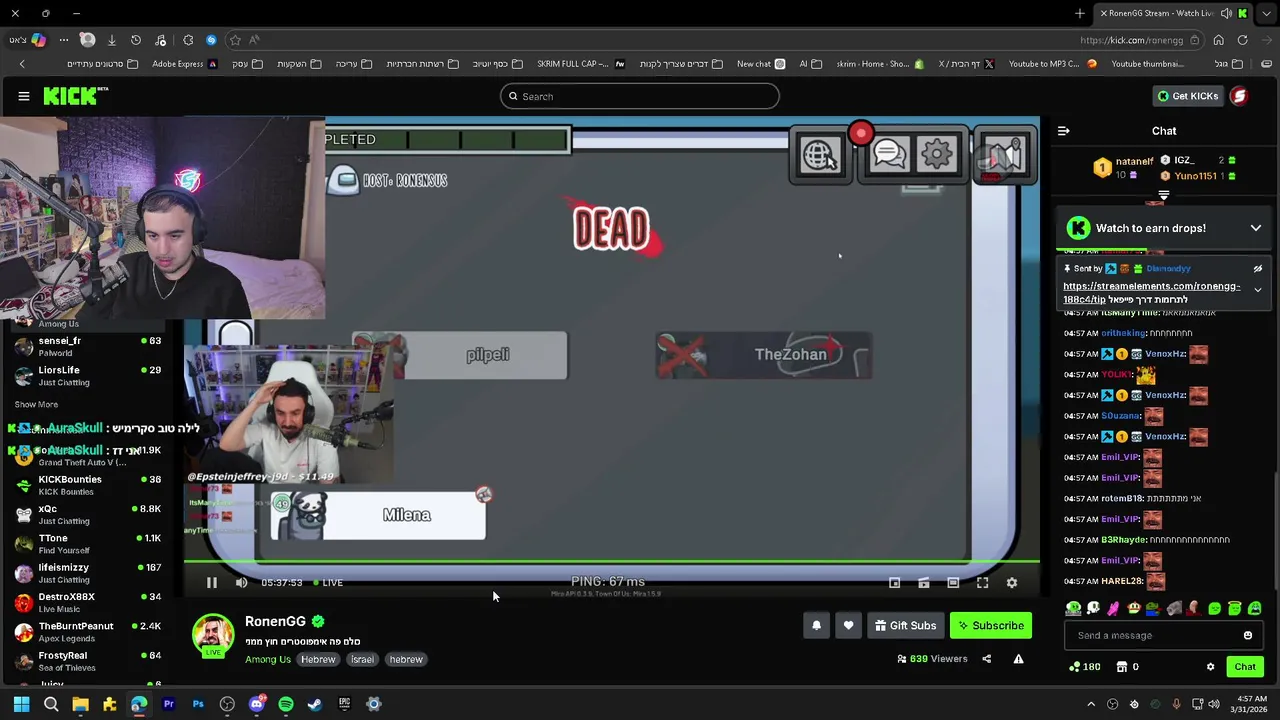This screenshot has width=1280, height=720.
Task: Open TTone channel in sidebar
Action: (88, 544)
